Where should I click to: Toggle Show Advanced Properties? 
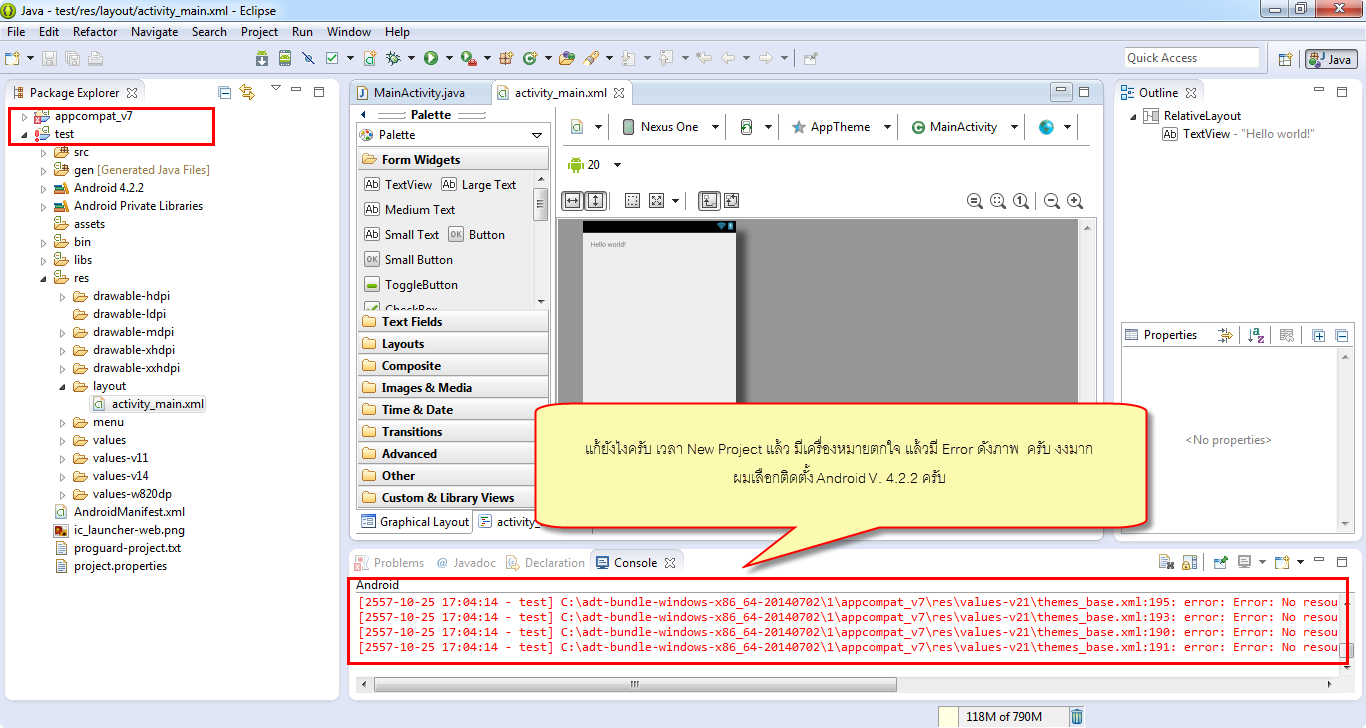[x=1224, y=335]
